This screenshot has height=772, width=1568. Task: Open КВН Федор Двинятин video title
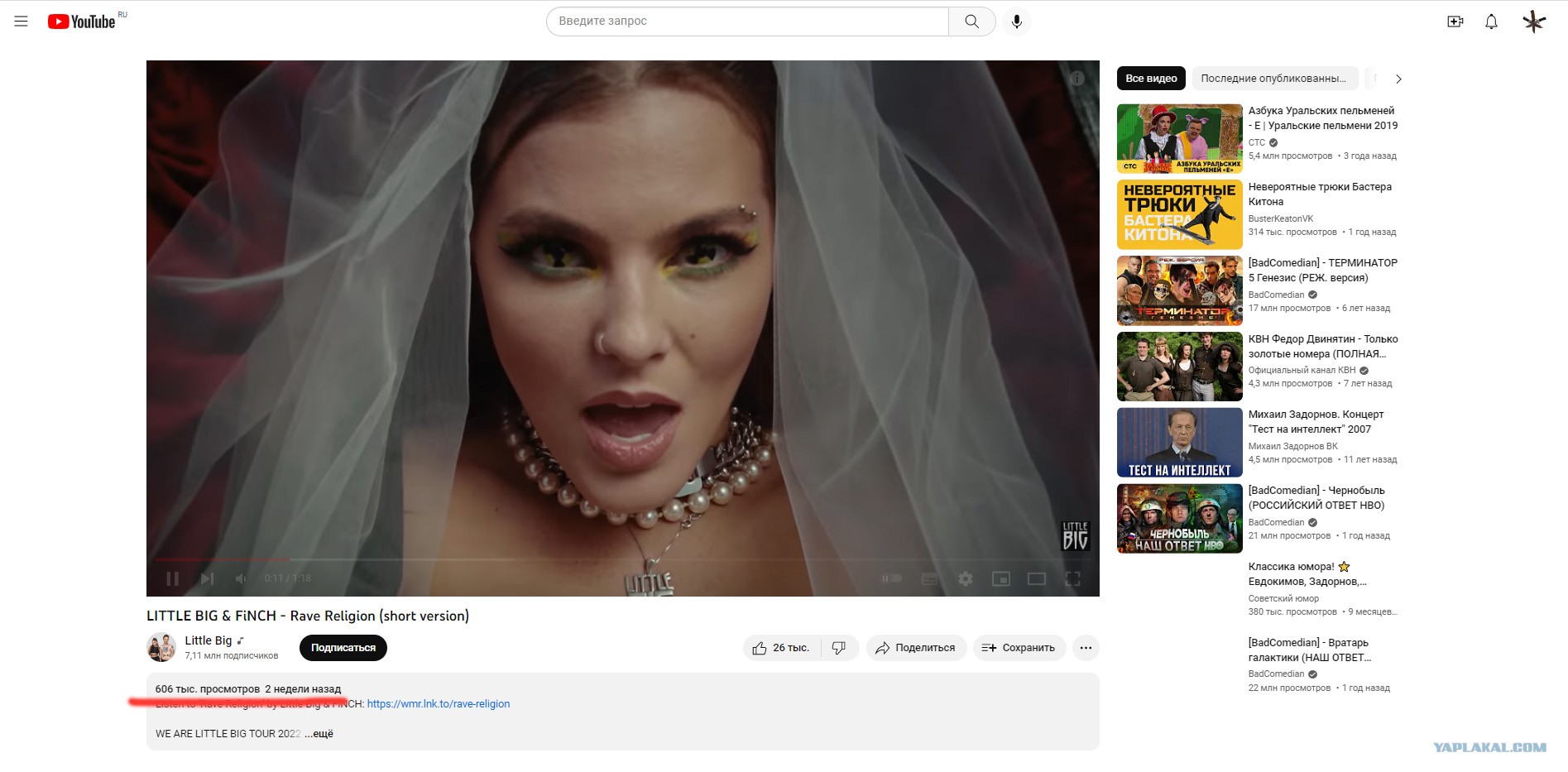[x=1323, y=347]
